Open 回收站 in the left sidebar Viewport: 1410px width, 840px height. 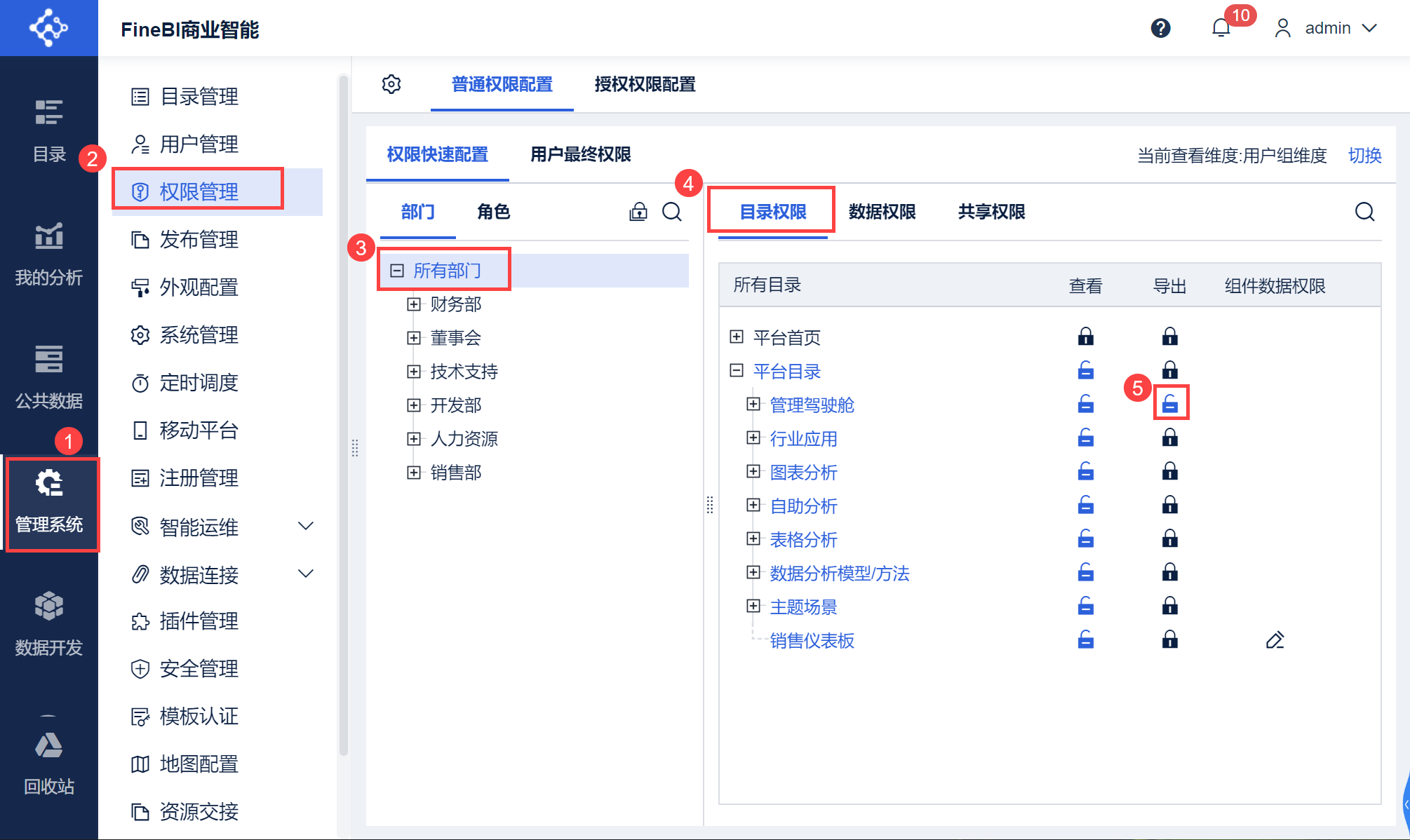[49, 763]
